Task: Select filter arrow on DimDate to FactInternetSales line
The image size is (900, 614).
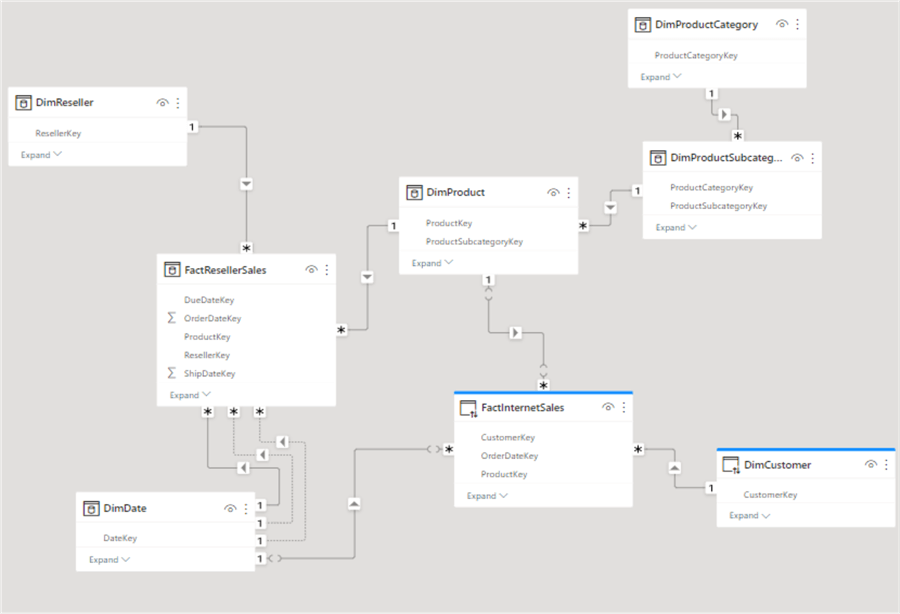Action: pyautogui.click(x=354, y=504)
